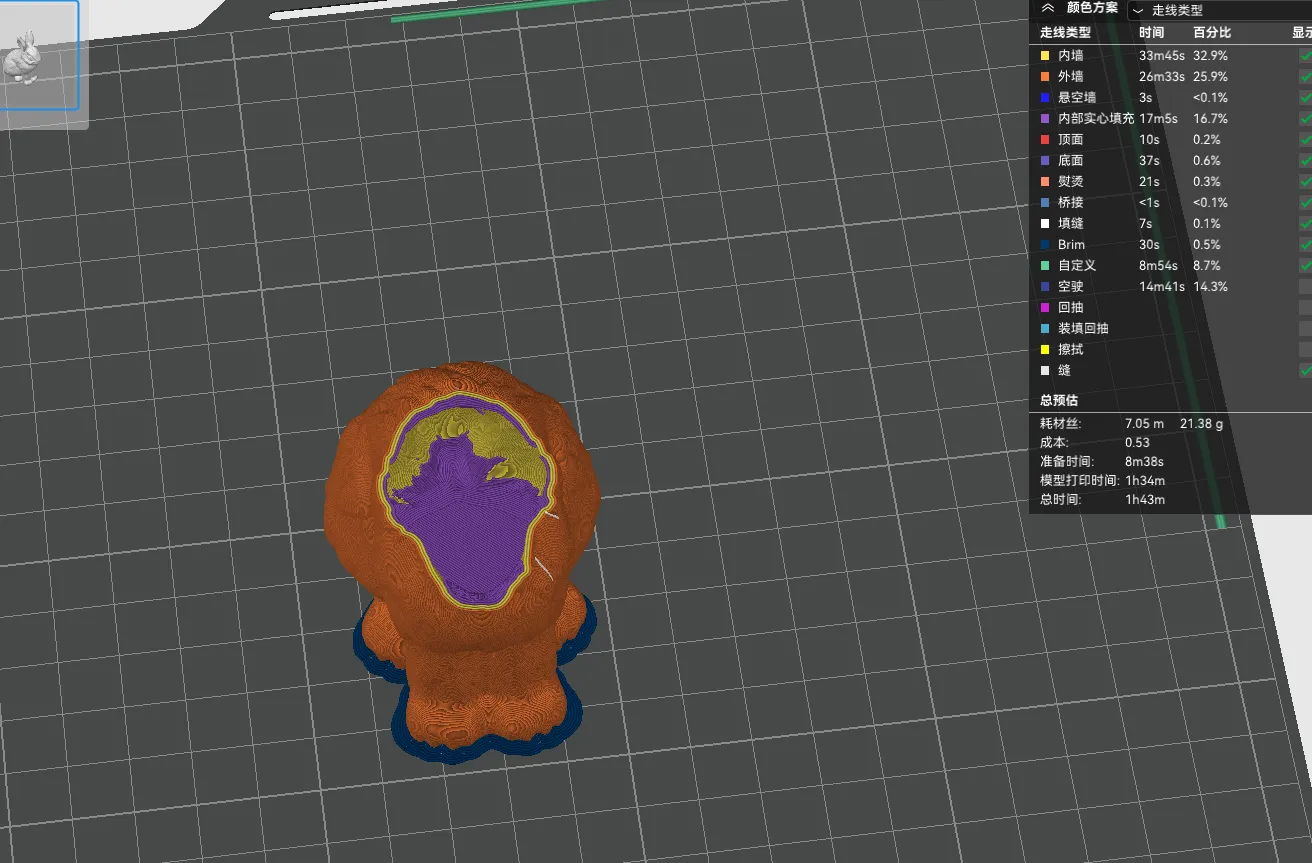Click the 26m33s time value
1312x863 pixels.
click(x=1162, y=77)
